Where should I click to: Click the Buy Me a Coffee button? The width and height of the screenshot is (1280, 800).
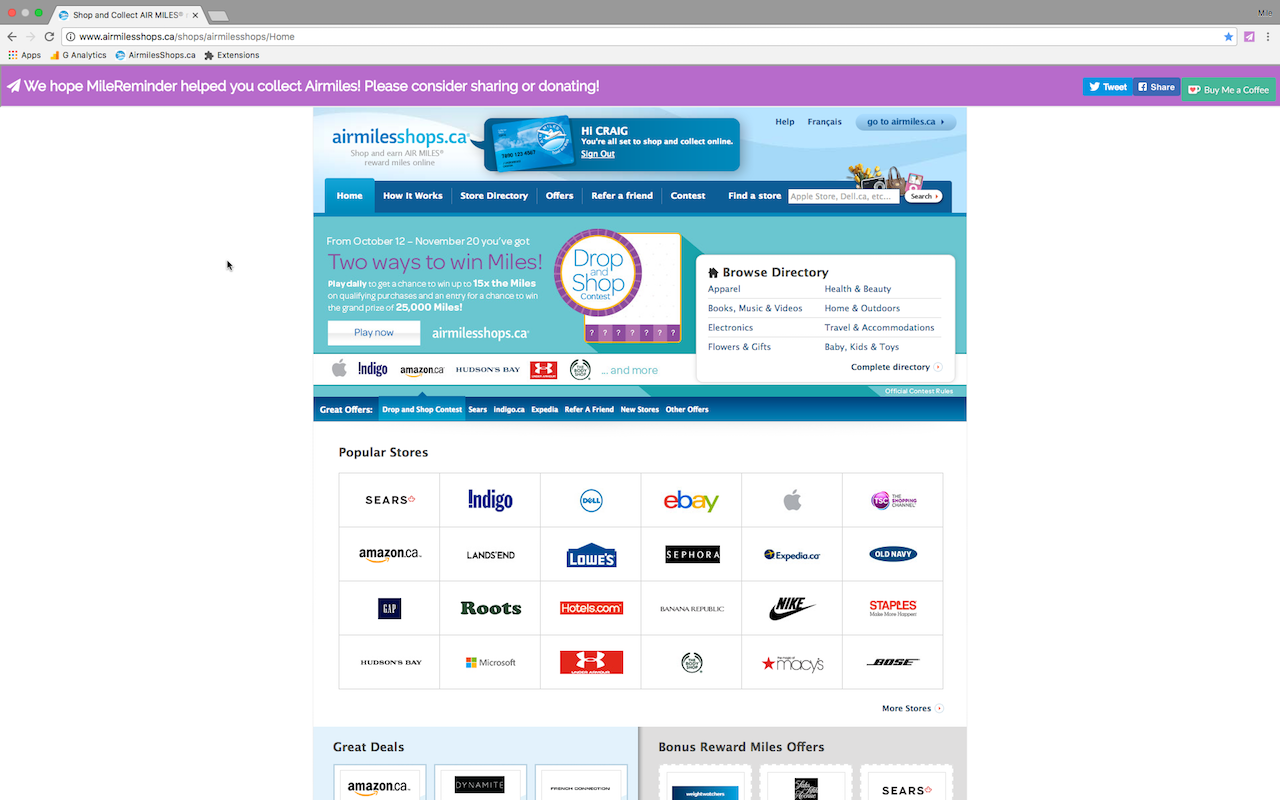click(x=1228, y=90)
